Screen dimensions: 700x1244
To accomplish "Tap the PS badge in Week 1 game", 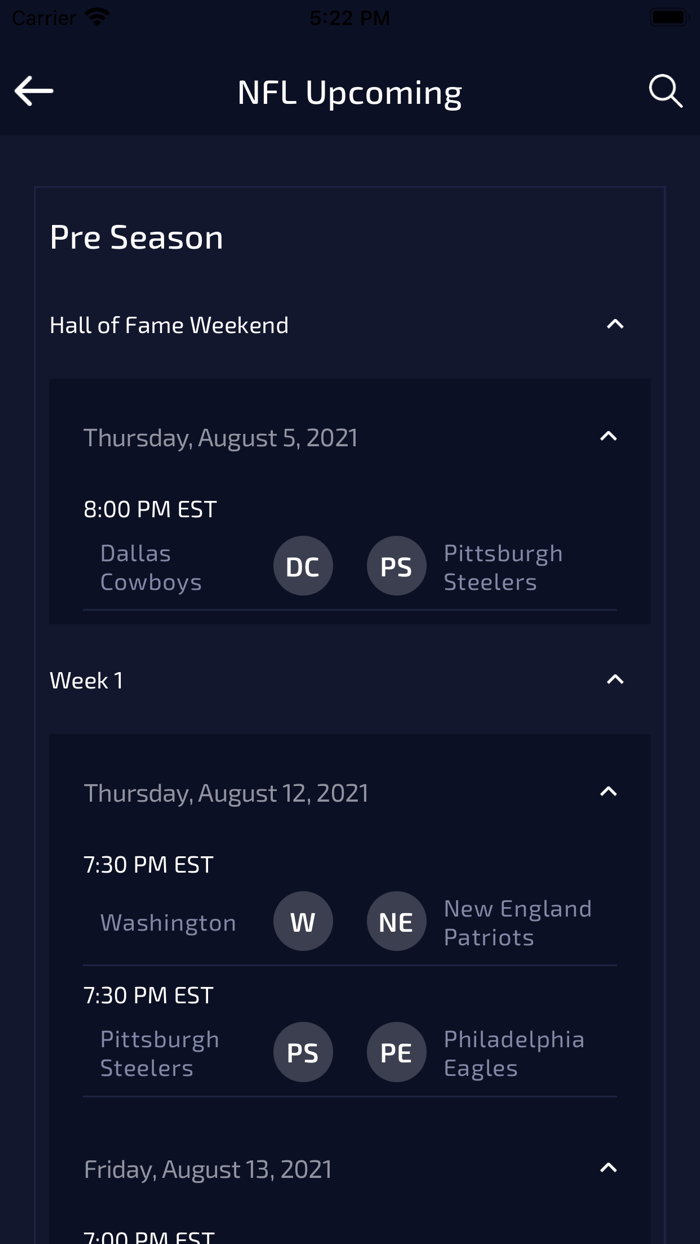I will (303, 1052).
